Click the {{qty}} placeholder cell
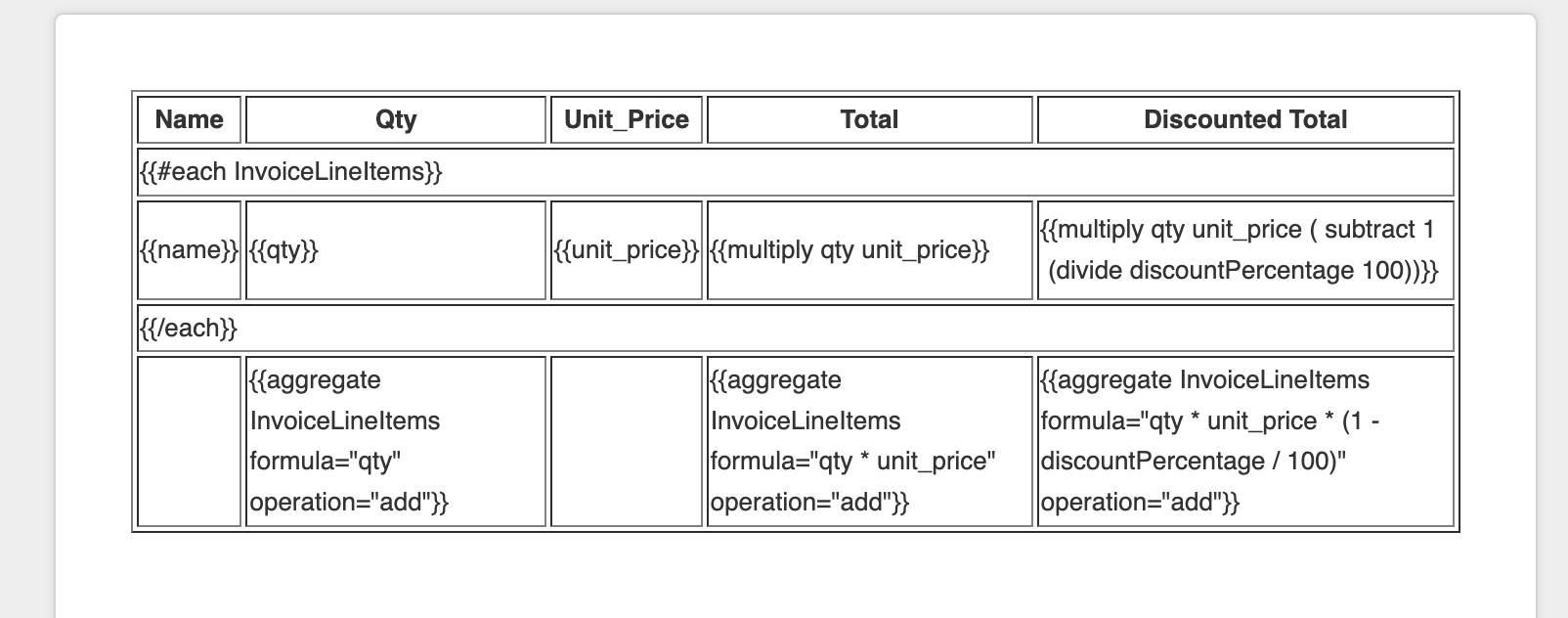The height and width of the screenshot is (618, 1568). (396, 250)
